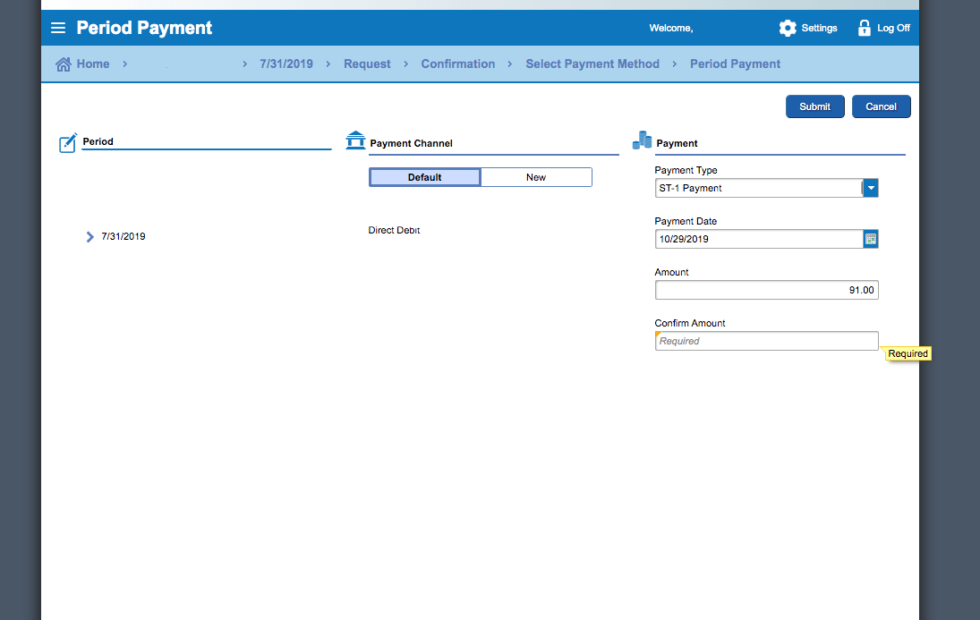Click the Confirm Amount input field
This screenshot has width=980, height=620.
click(766, 341)
